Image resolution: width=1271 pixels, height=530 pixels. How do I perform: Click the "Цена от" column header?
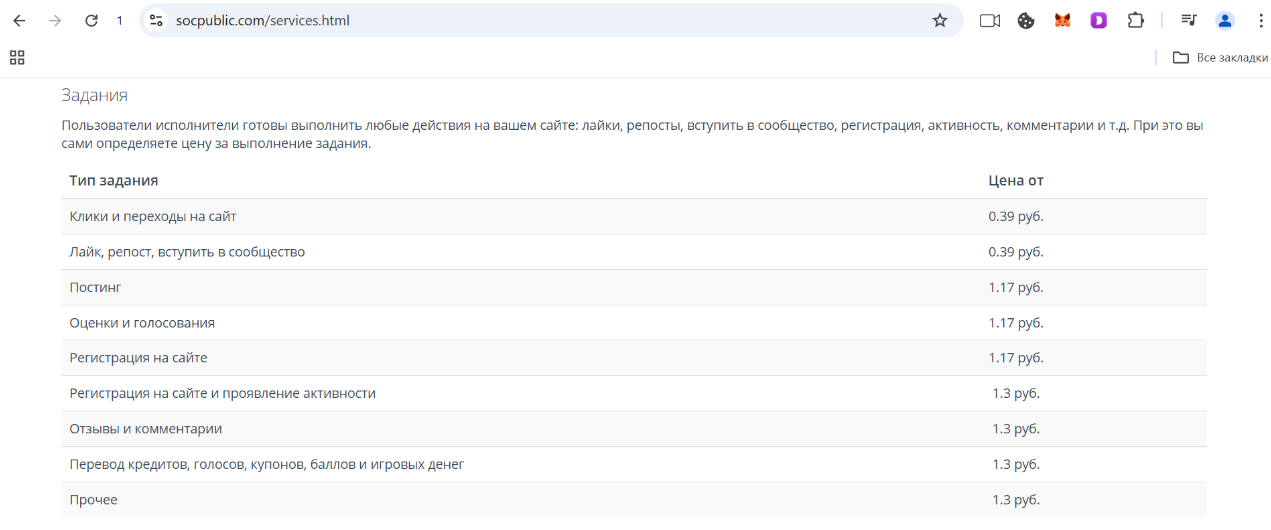click(1016, 181)
